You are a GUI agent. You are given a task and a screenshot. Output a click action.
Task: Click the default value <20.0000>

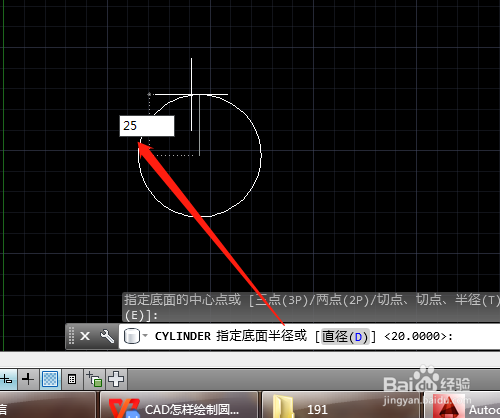[x=416, y=336]
